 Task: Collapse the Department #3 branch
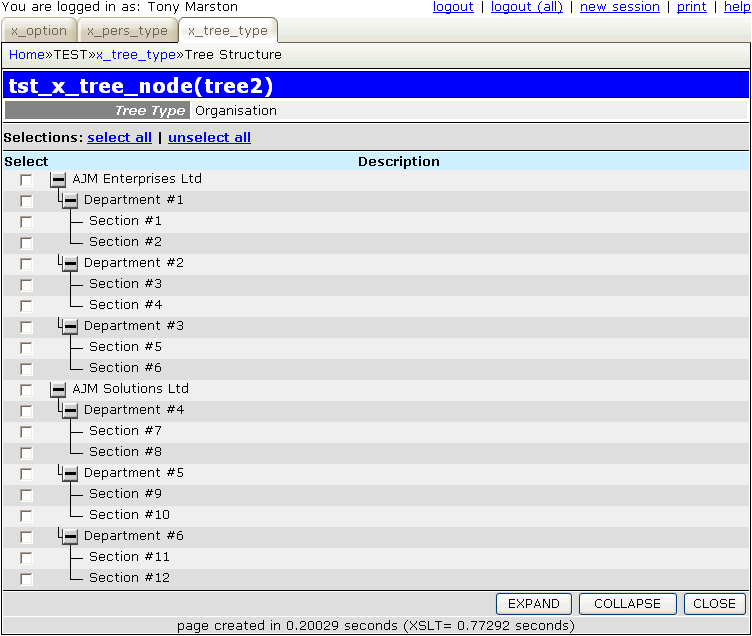click(70, 327)
